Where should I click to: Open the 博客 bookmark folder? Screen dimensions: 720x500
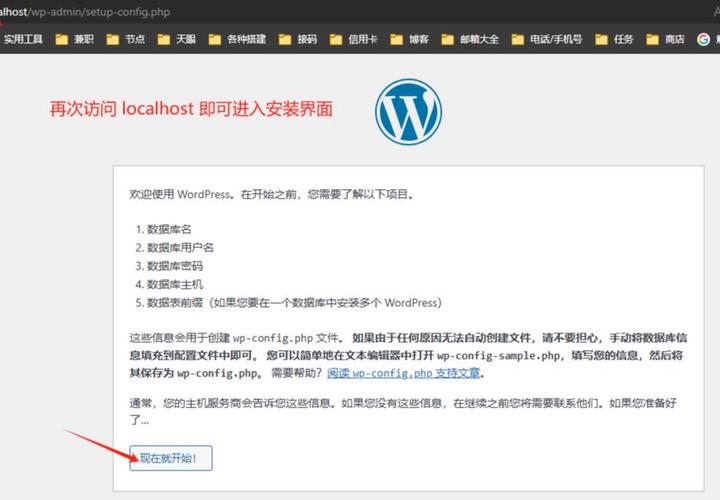410,39
